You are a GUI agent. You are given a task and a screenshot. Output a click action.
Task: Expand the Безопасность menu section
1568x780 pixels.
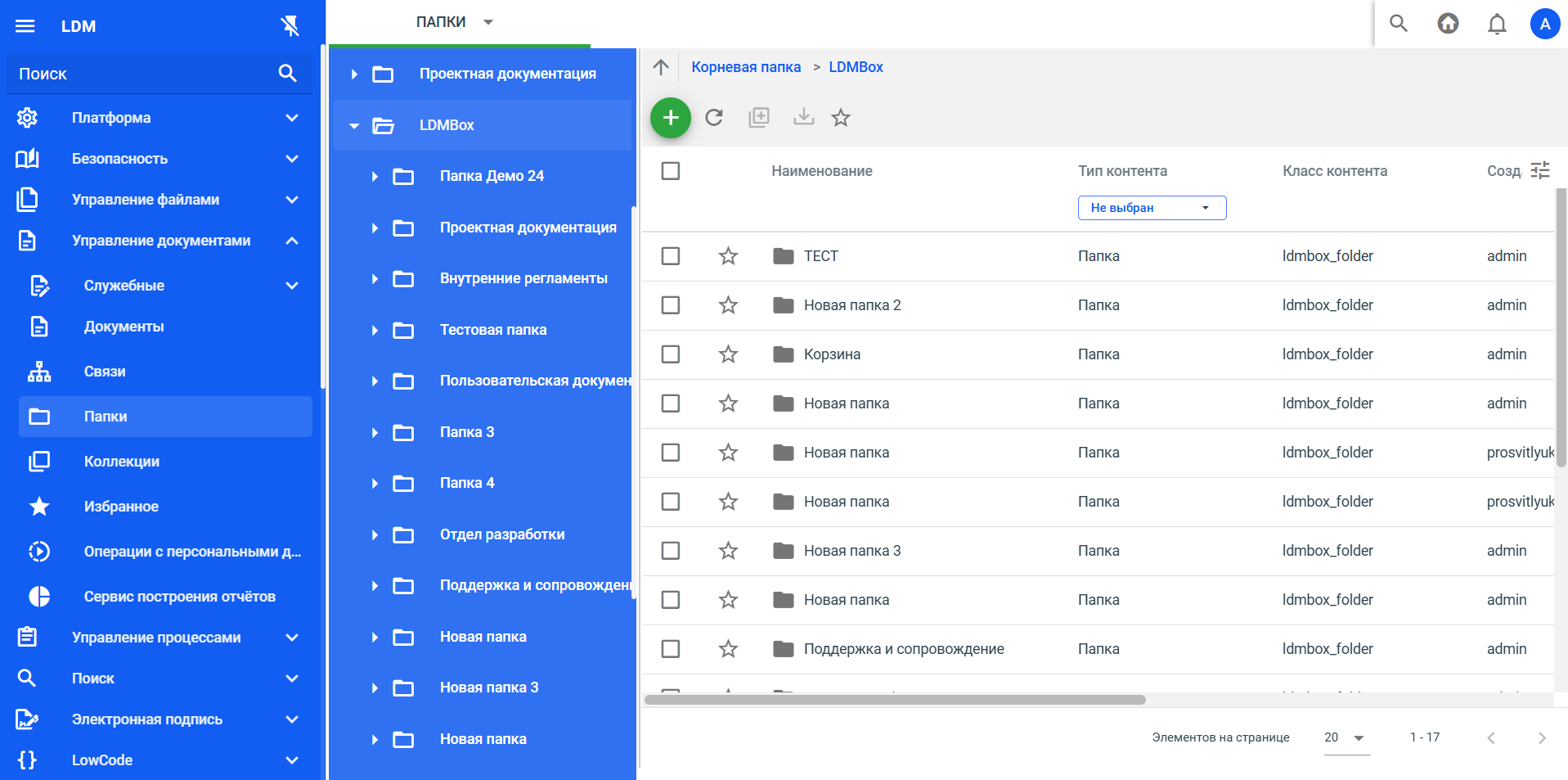tap(292, 159)
